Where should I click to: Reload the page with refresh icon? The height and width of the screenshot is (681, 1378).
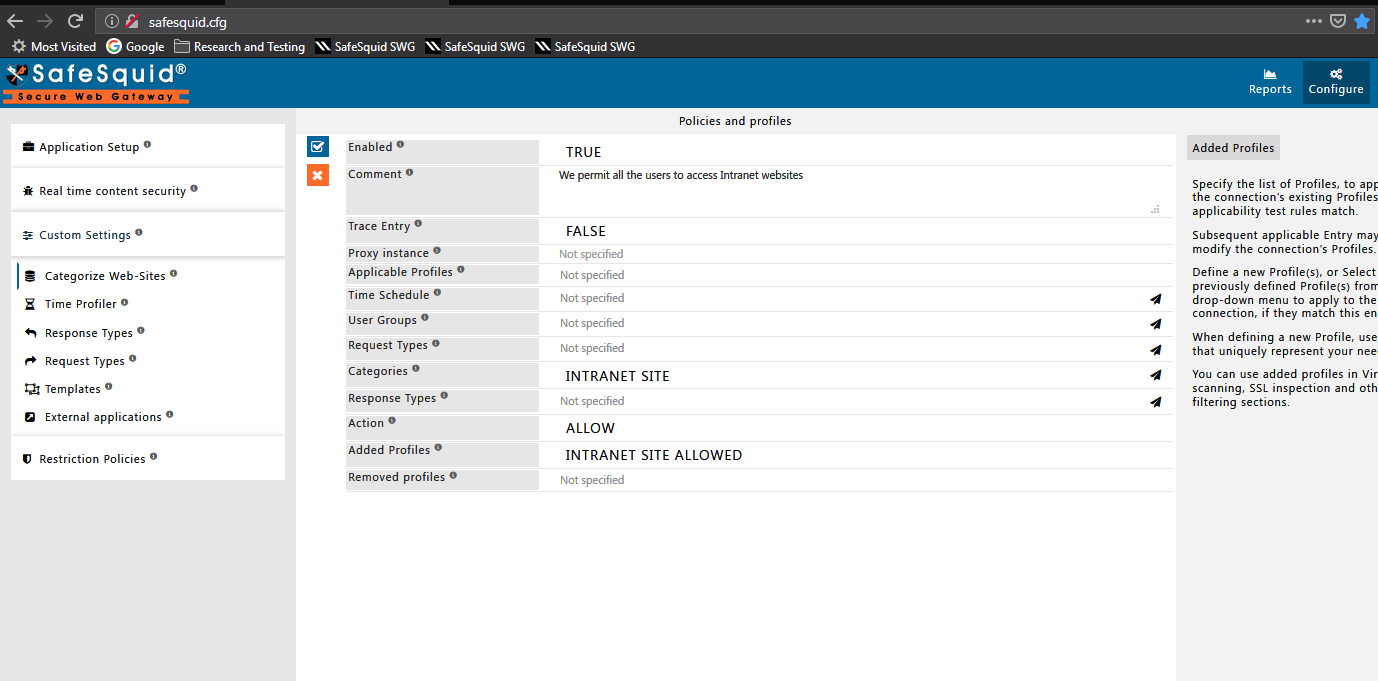coord(75,21)
